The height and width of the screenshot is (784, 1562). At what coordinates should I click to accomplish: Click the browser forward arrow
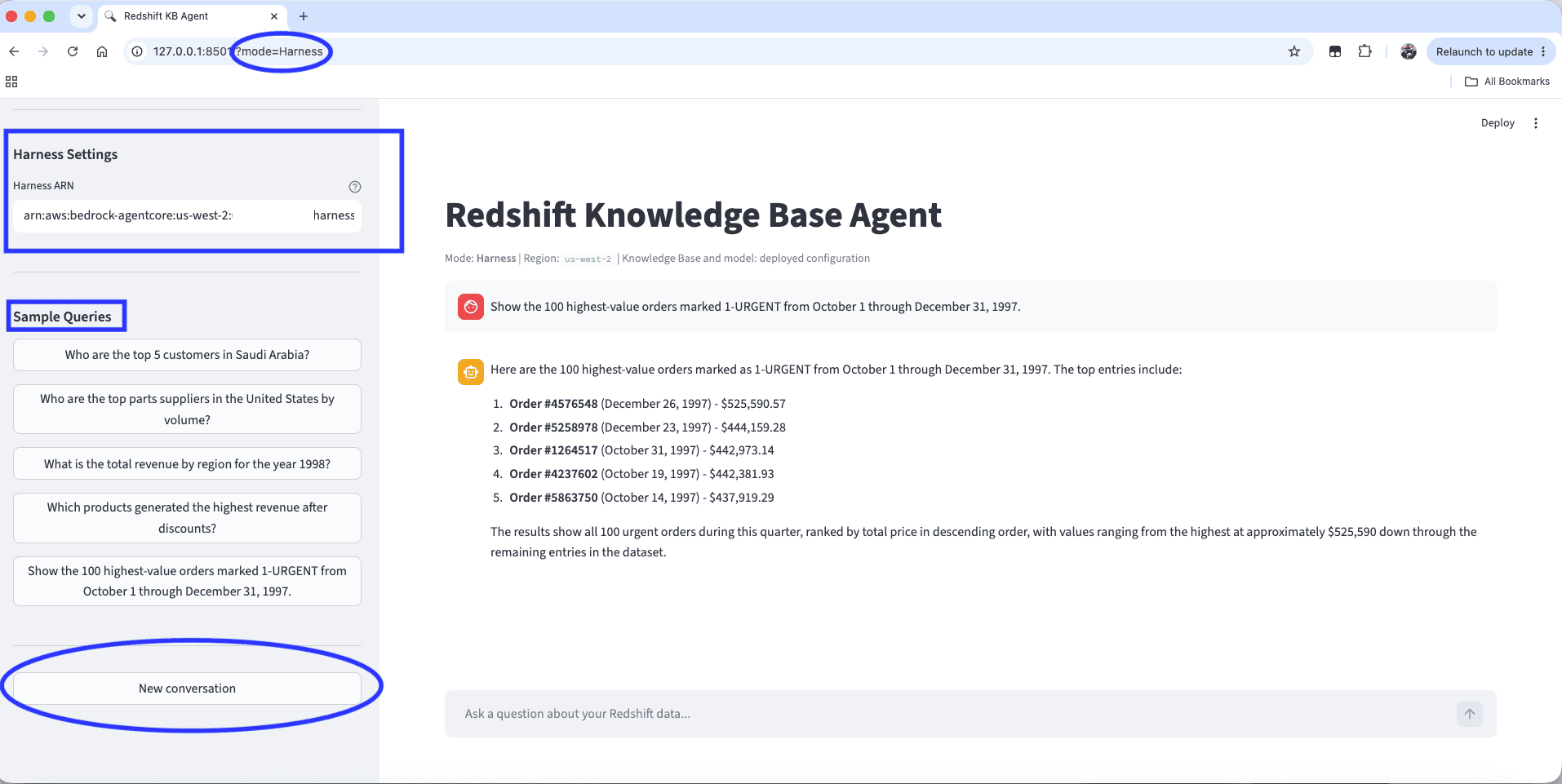pyautogui.click(x=43, y=51)
